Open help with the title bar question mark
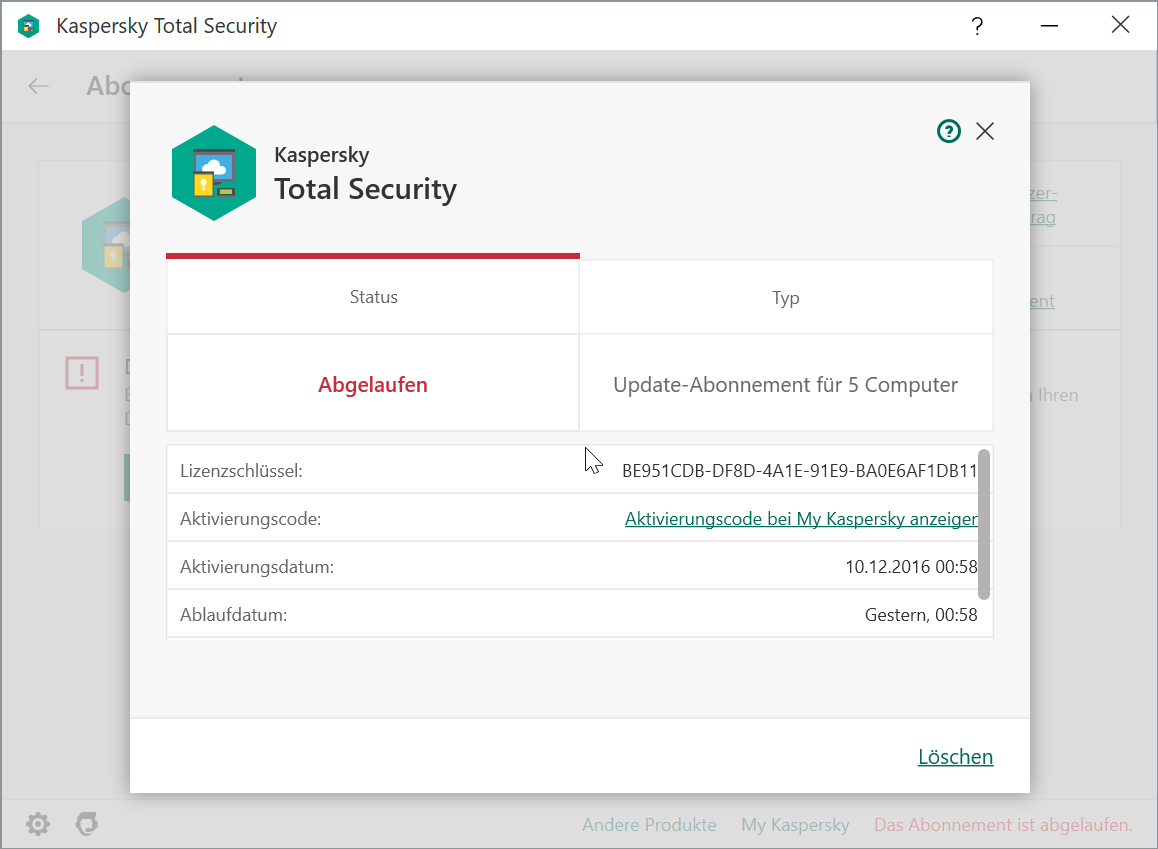Screen dimensions: 1158x849 pyautogui.click(x=977, y=26)
